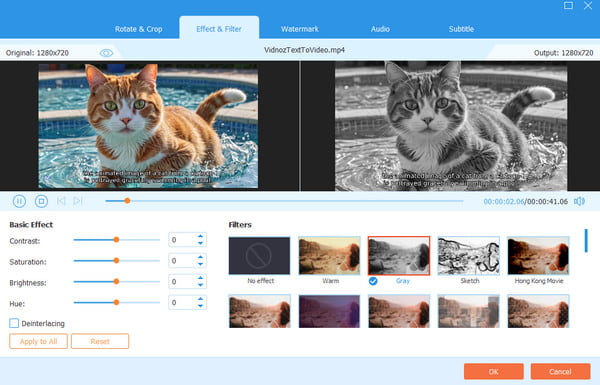
Task: Click the Brightness slider handle
Action: pos(116,281)
